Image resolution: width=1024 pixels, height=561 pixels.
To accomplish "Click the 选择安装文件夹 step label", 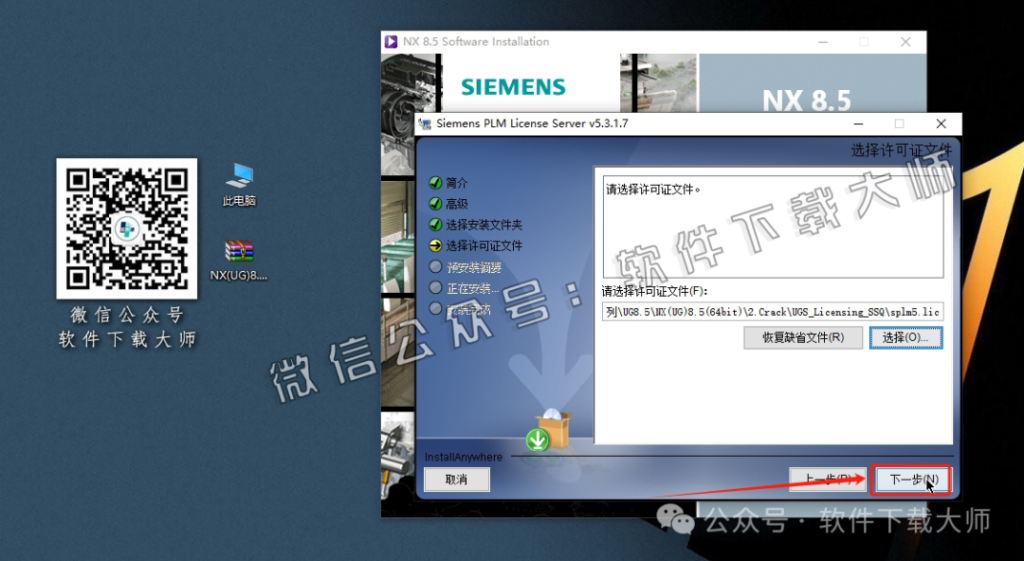I will (484, 225).
